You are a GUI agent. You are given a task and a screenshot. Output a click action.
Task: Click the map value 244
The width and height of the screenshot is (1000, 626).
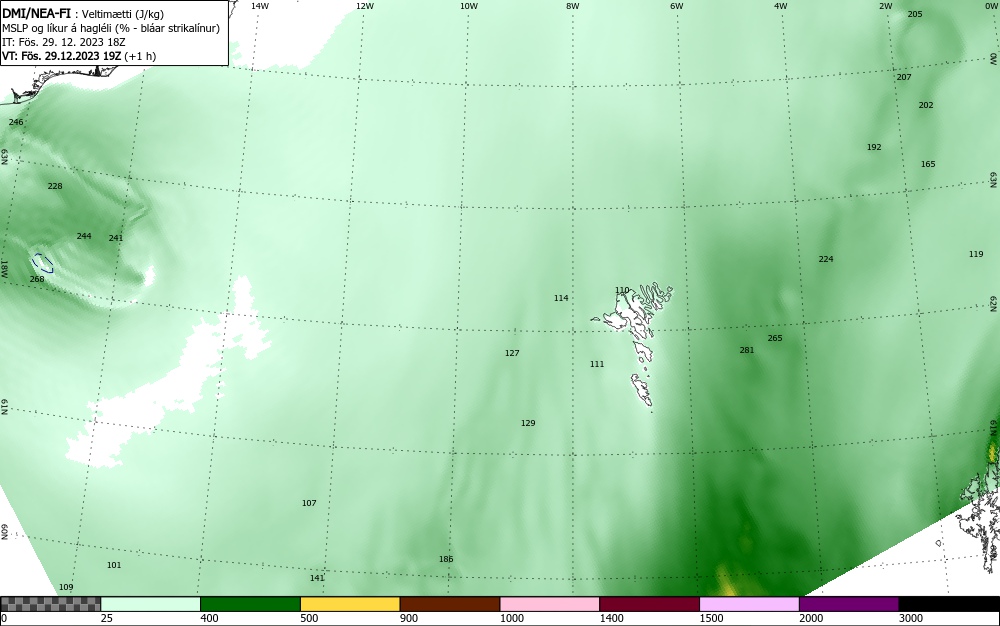pyautogui.click(x=84, y=236)
